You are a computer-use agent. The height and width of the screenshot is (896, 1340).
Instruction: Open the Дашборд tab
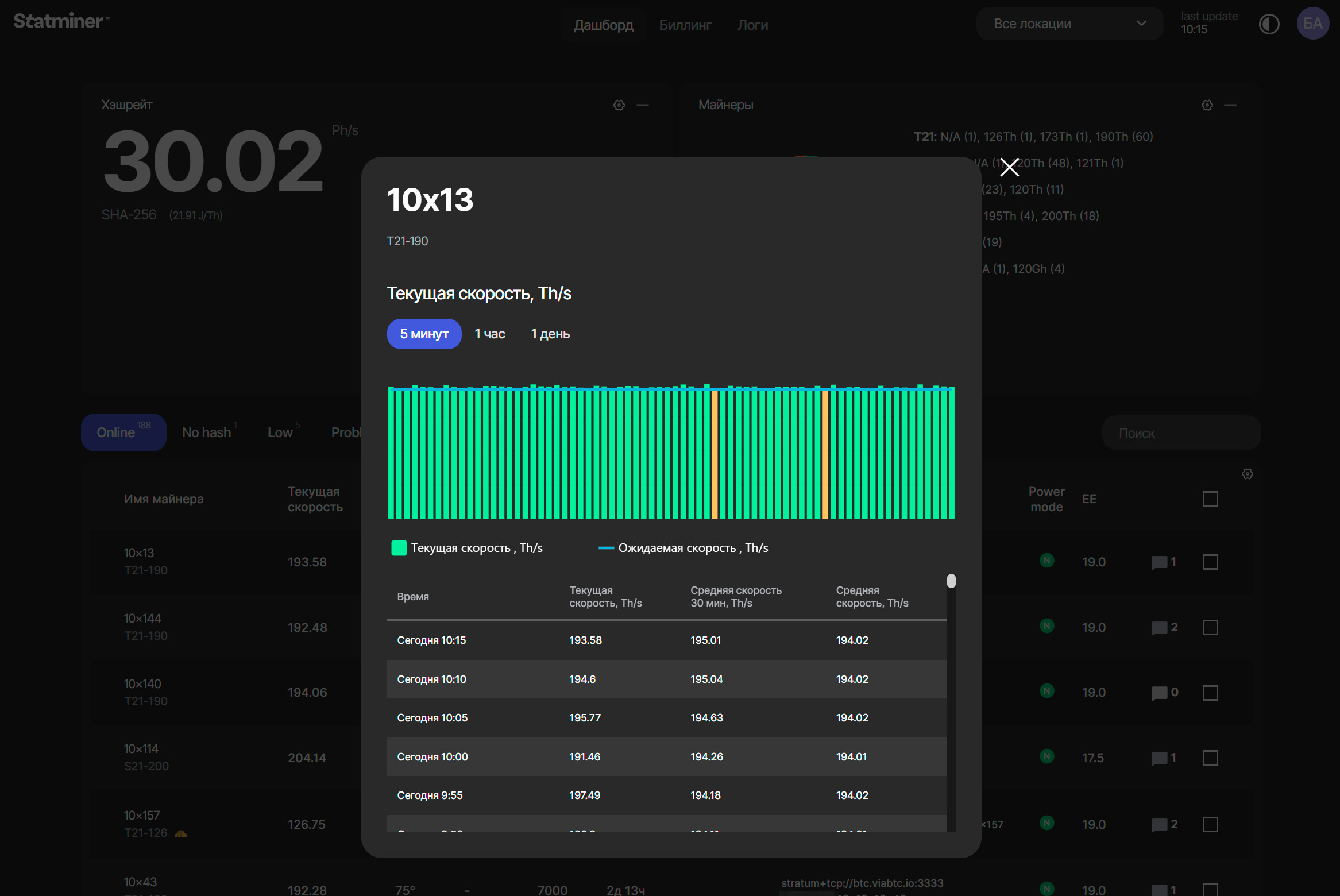tap(603, 25)
